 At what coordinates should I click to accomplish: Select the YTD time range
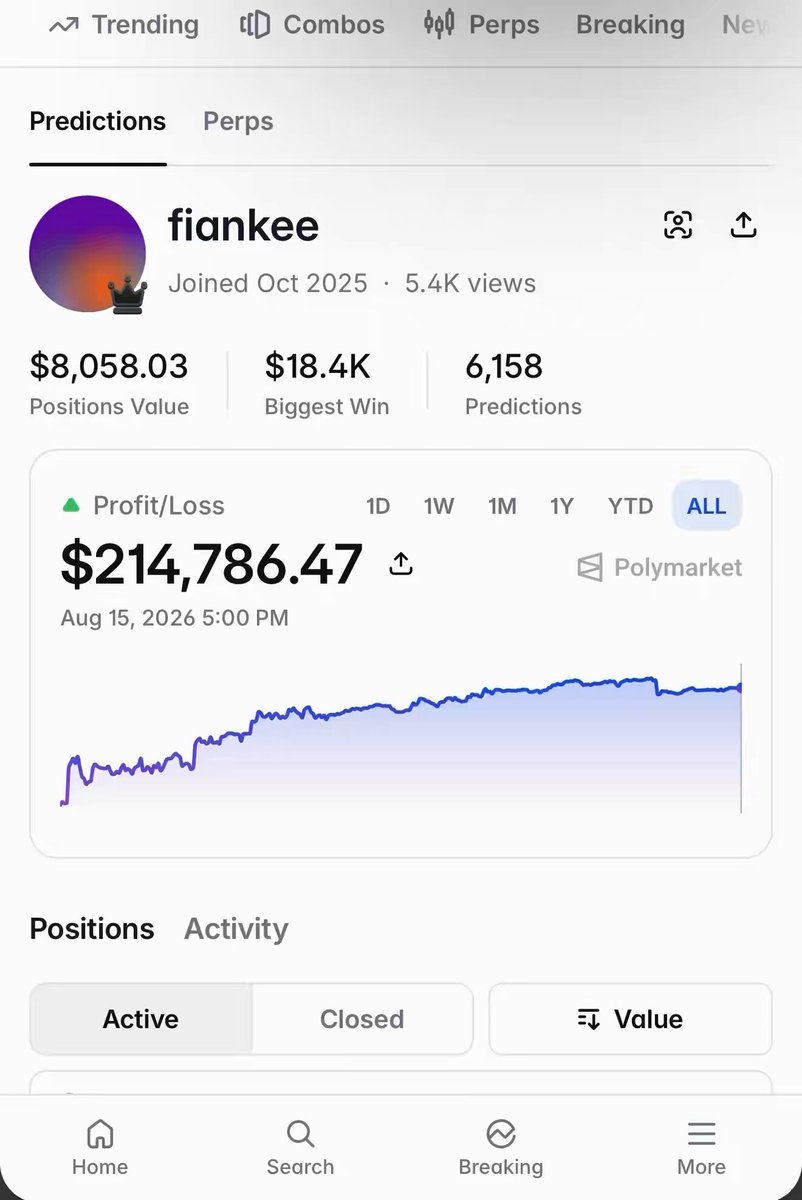[x=630, y=506]
